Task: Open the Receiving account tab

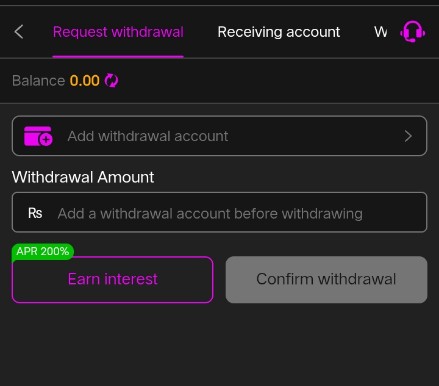Action: pos(279,32)
